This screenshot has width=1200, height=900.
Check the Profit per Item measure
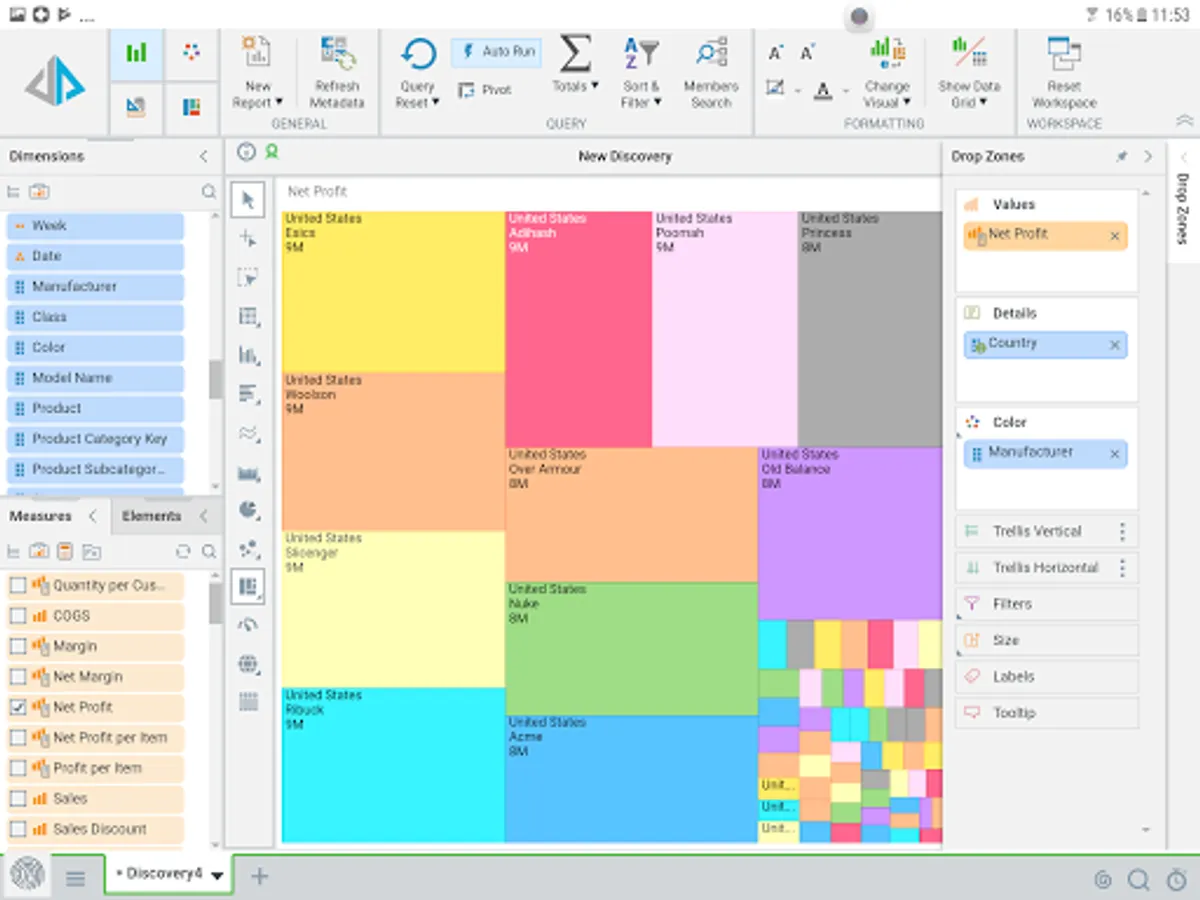click(x=17, y=768)
